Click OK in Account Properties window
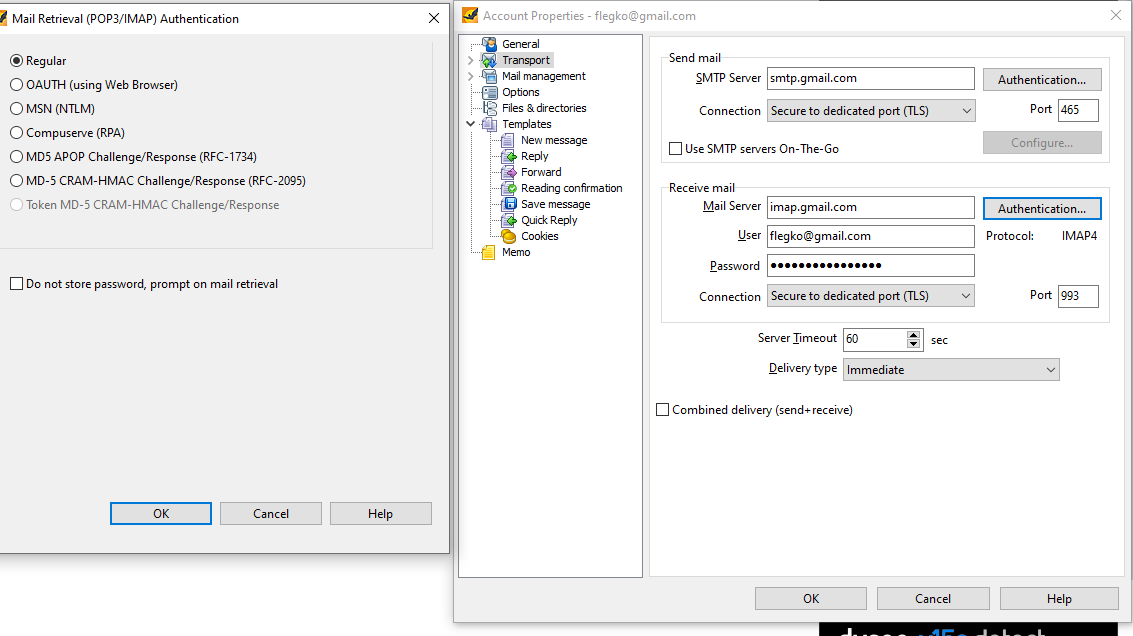The height and width of the screenshot is (636, 1133). [x=811, y=598]
